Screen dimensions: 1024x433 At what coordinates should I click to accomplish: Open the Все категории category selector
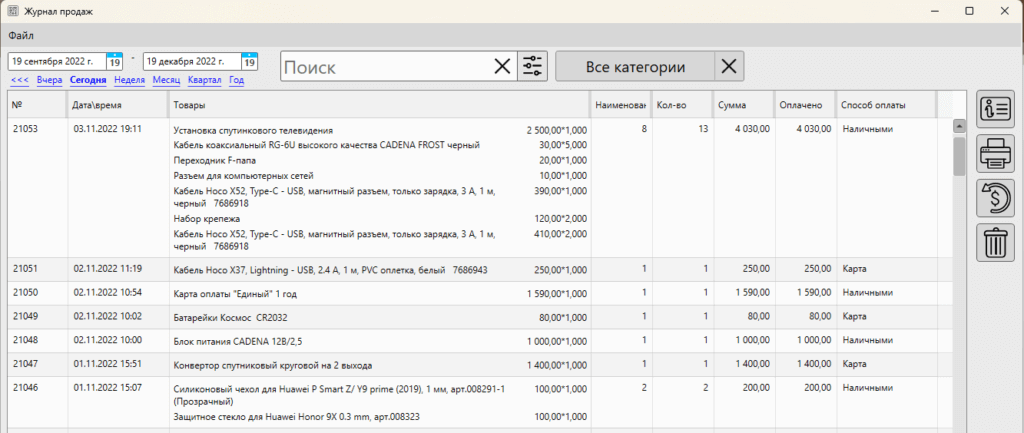click(x=635, y=67)
